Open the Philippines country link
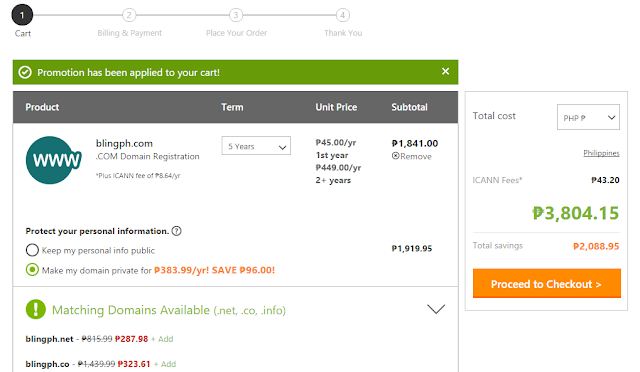 point(601,153)
